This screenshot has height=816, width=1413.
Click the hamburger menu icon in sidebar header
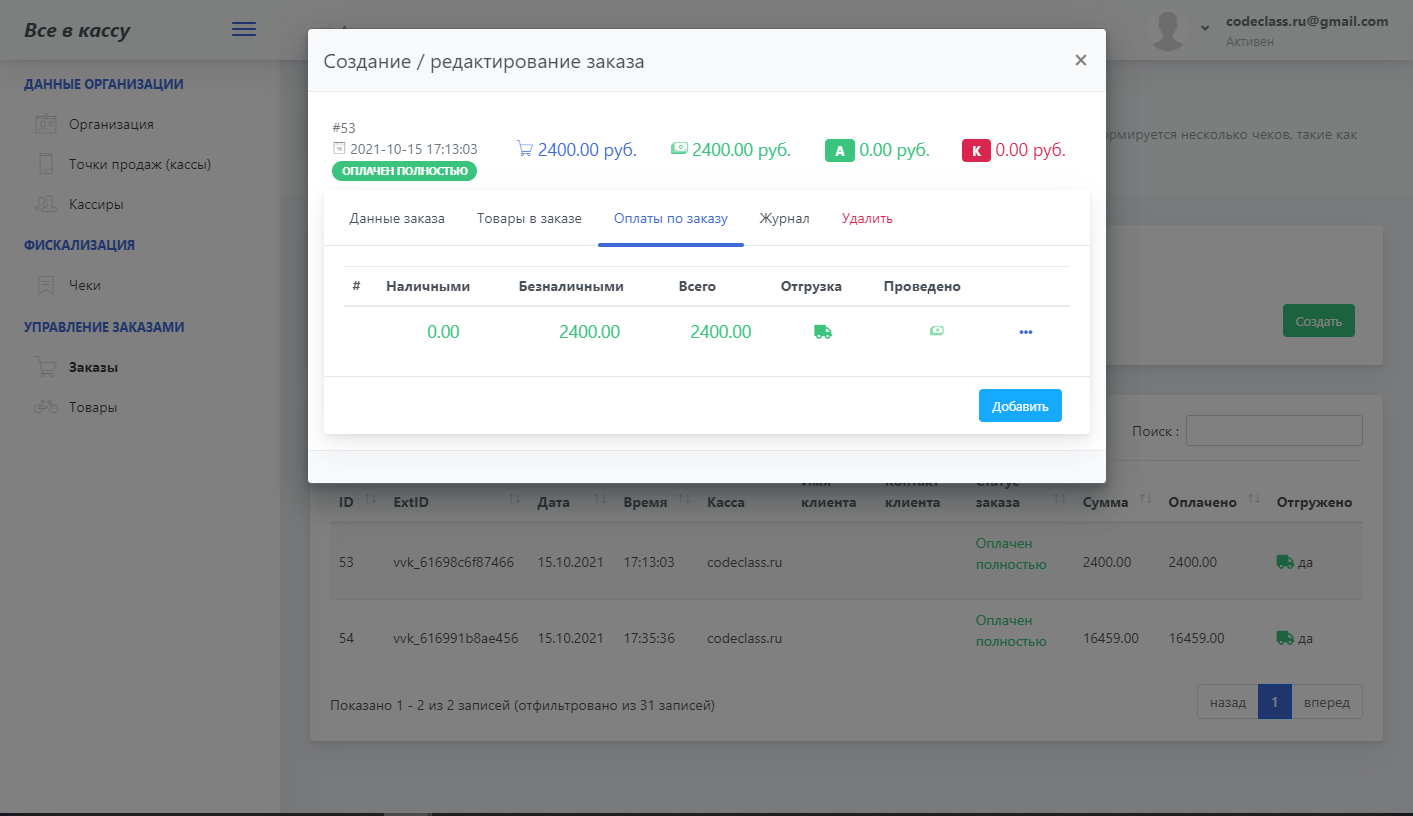tap(244, 29)
